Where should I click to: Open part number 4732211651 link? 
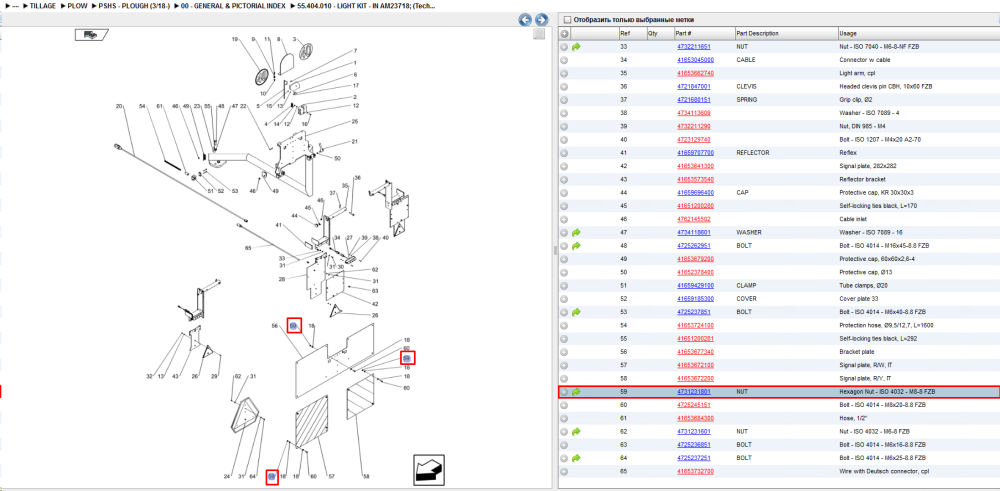coord(693,47)
